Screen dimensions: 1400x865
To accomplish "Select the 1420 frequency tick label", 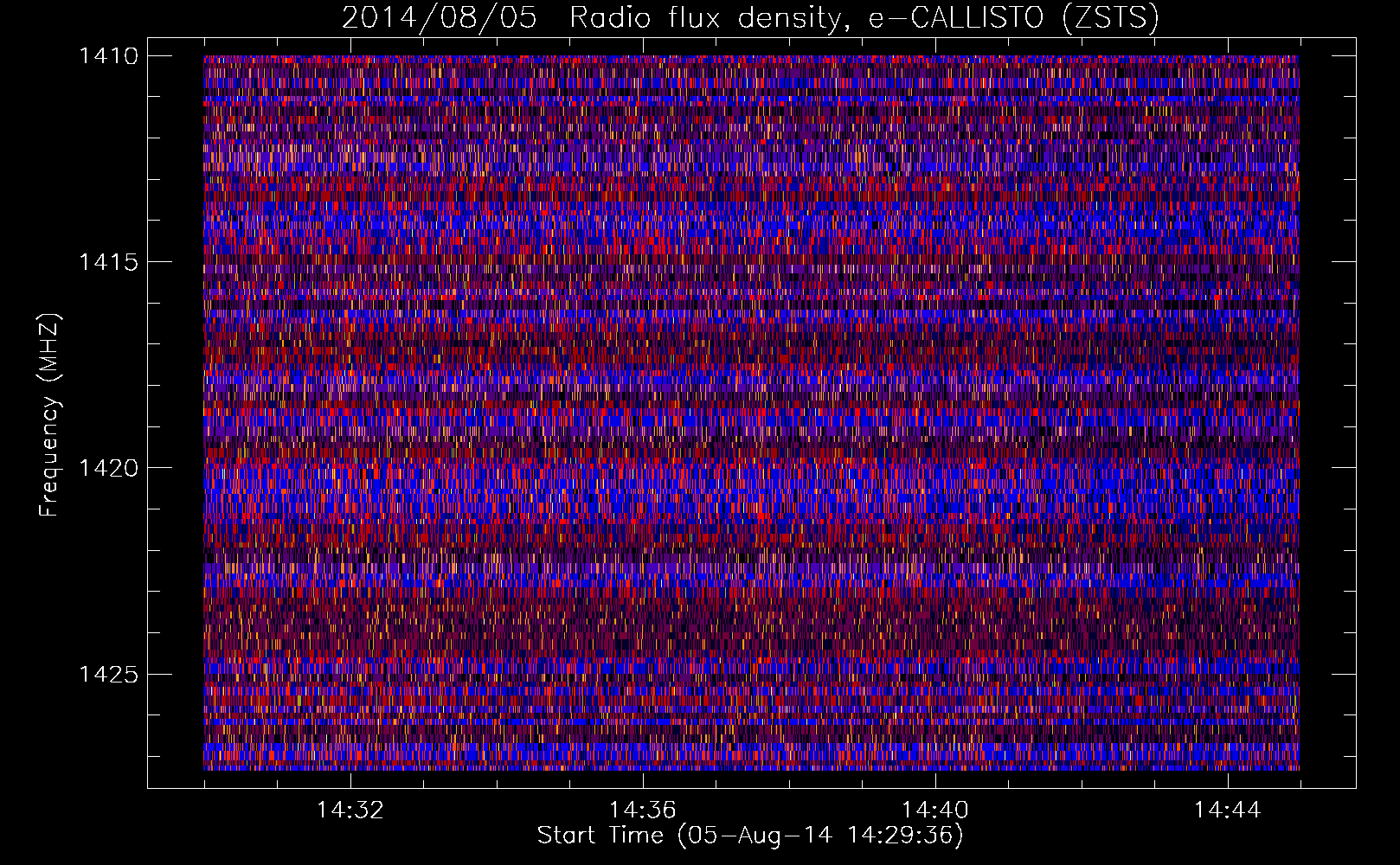I will click(108, 468).
